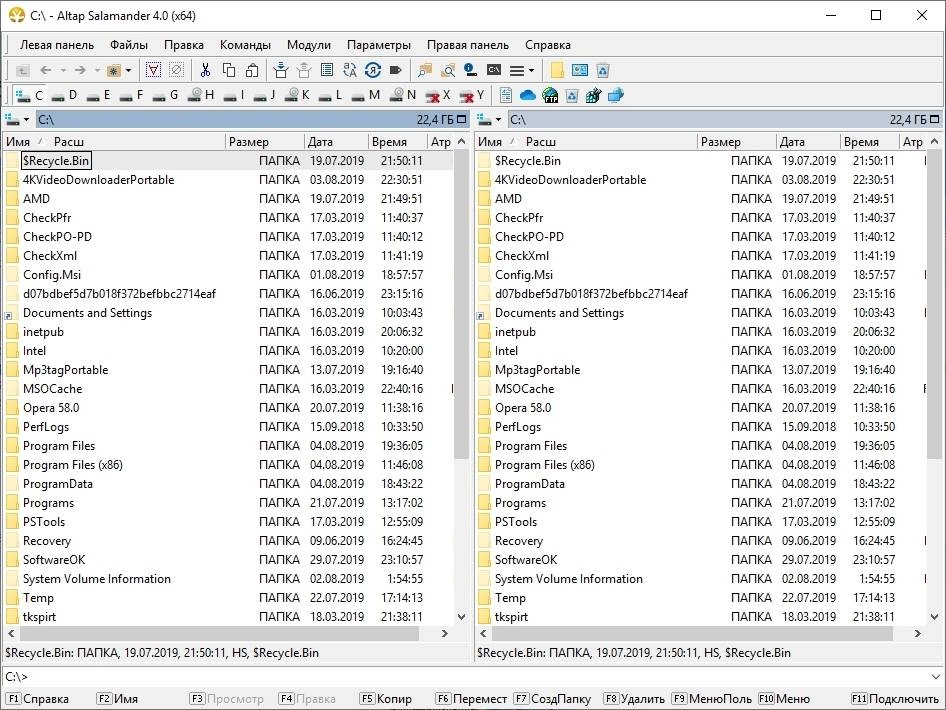The image size is (946, 710).
Task: Open the FTP client icon
Action: point(550,95)
